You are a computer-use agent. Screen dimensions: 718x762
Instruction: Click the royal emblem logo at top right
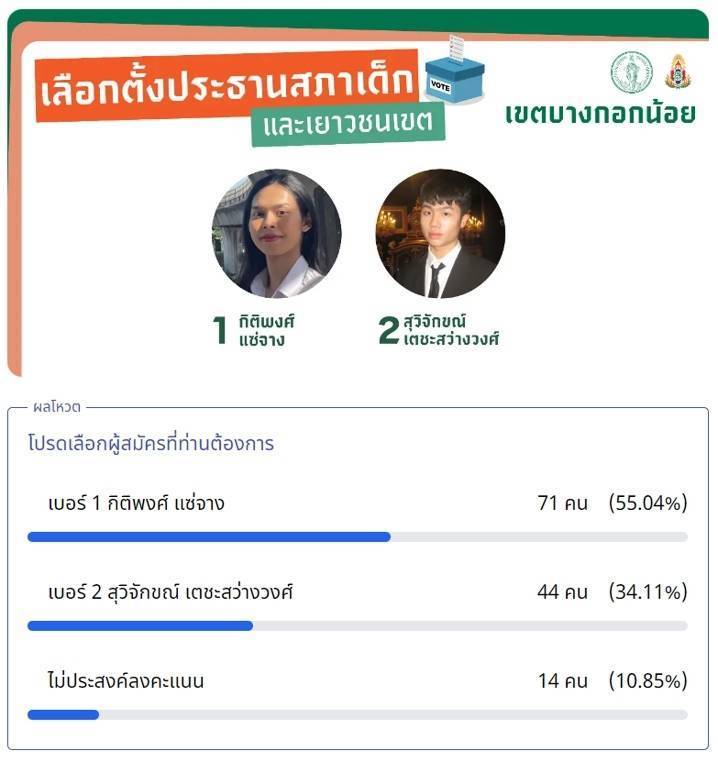coord(678,71)
